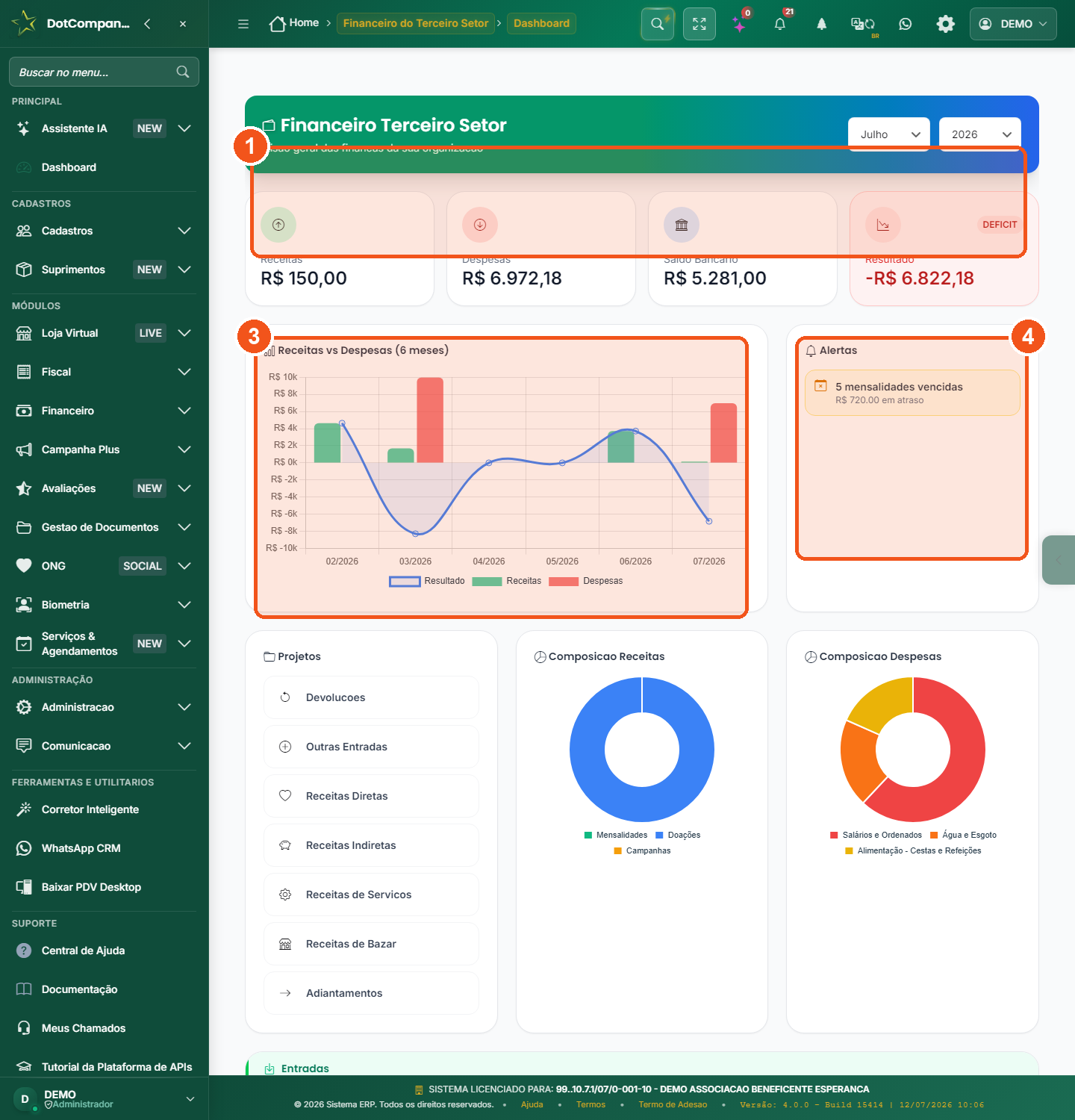Click the Resultado chart icon
Viewport: 1075px width, 1120px height.
(883, 225)
